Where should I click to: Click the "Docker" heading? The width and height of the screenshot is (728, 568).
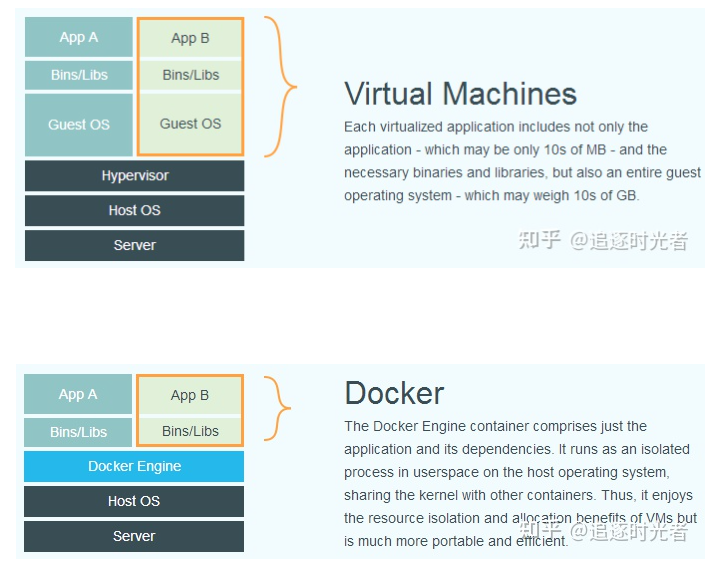394,393
